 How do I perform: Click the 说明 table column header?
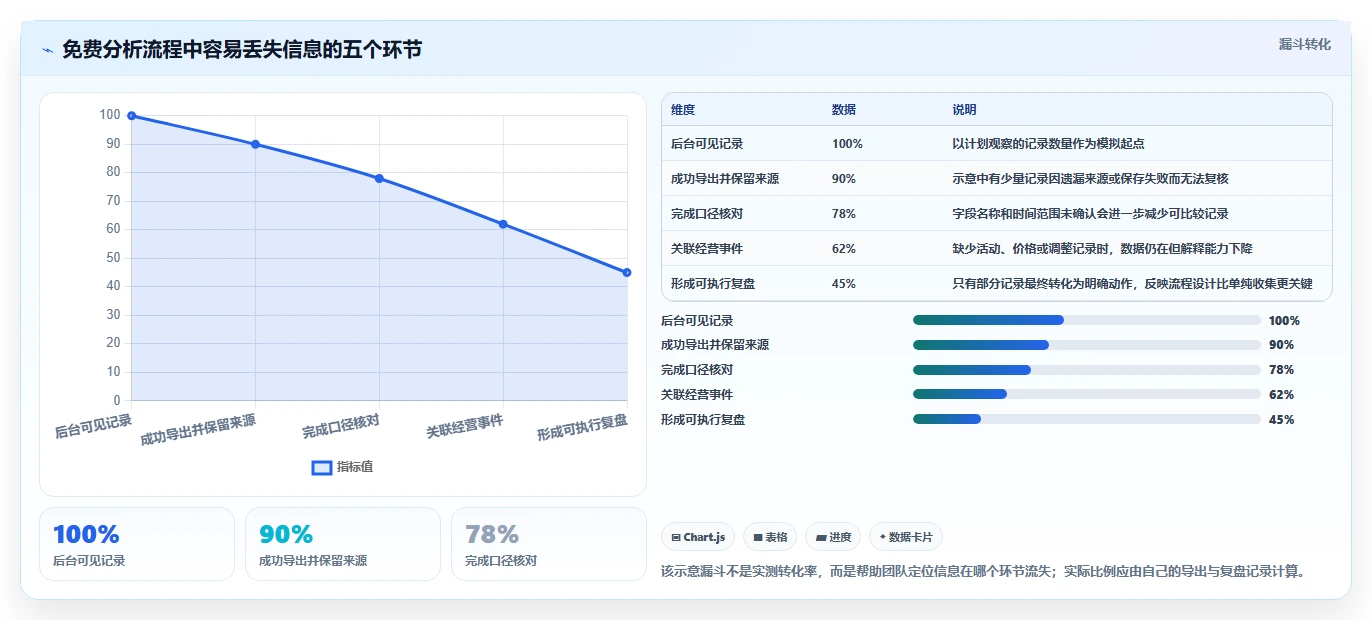pos(965,110)
